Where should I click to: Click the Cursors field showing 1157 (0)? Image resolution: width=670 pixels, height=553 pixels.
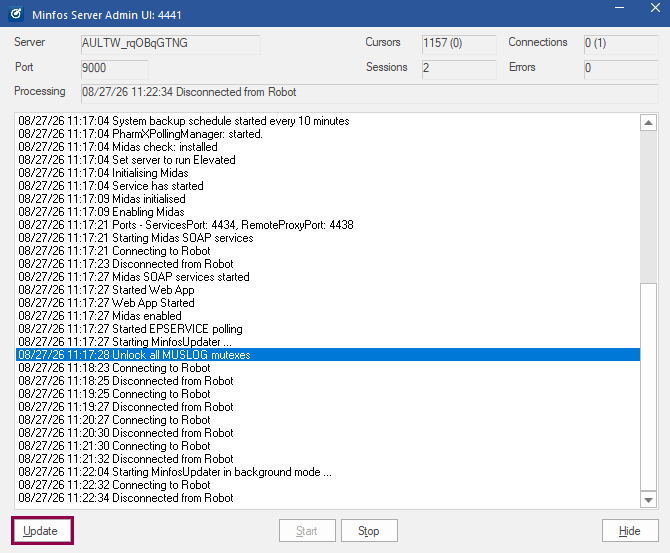pos(459,44)
